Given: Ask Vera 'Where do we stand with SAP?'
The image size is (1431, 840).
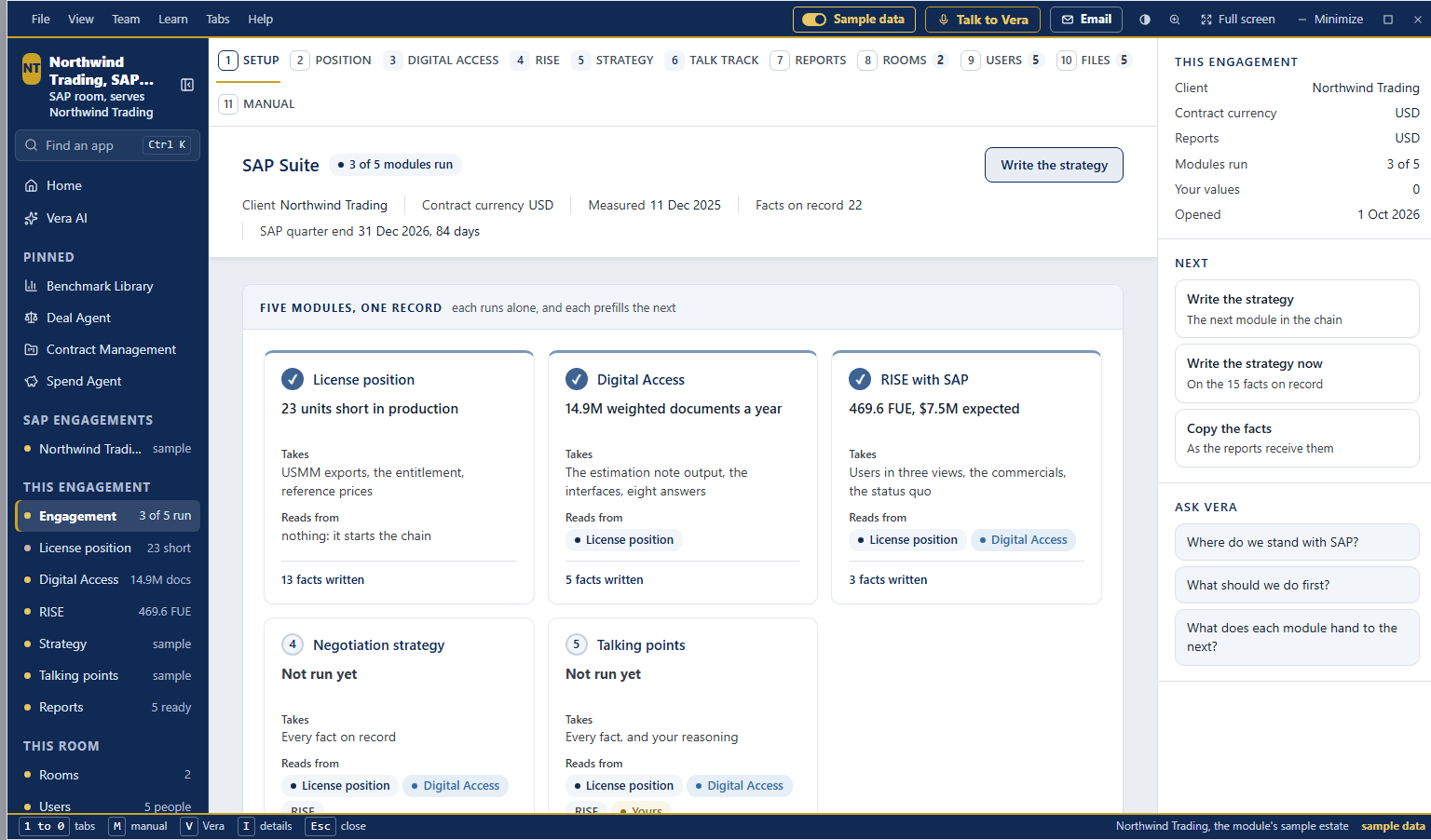Looking at the screenshot, I should tap(1297, 542).
